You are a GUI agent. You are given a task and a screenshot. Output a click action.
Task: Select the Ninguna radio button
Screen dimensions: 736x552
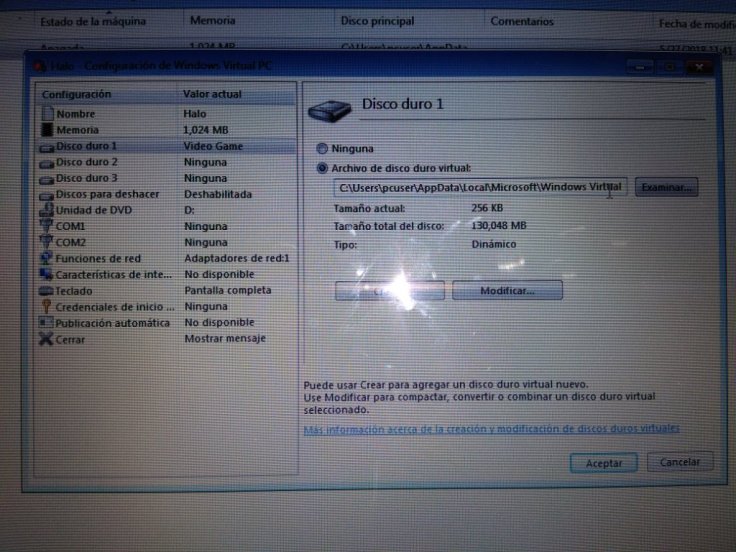[x=322, y=149]
